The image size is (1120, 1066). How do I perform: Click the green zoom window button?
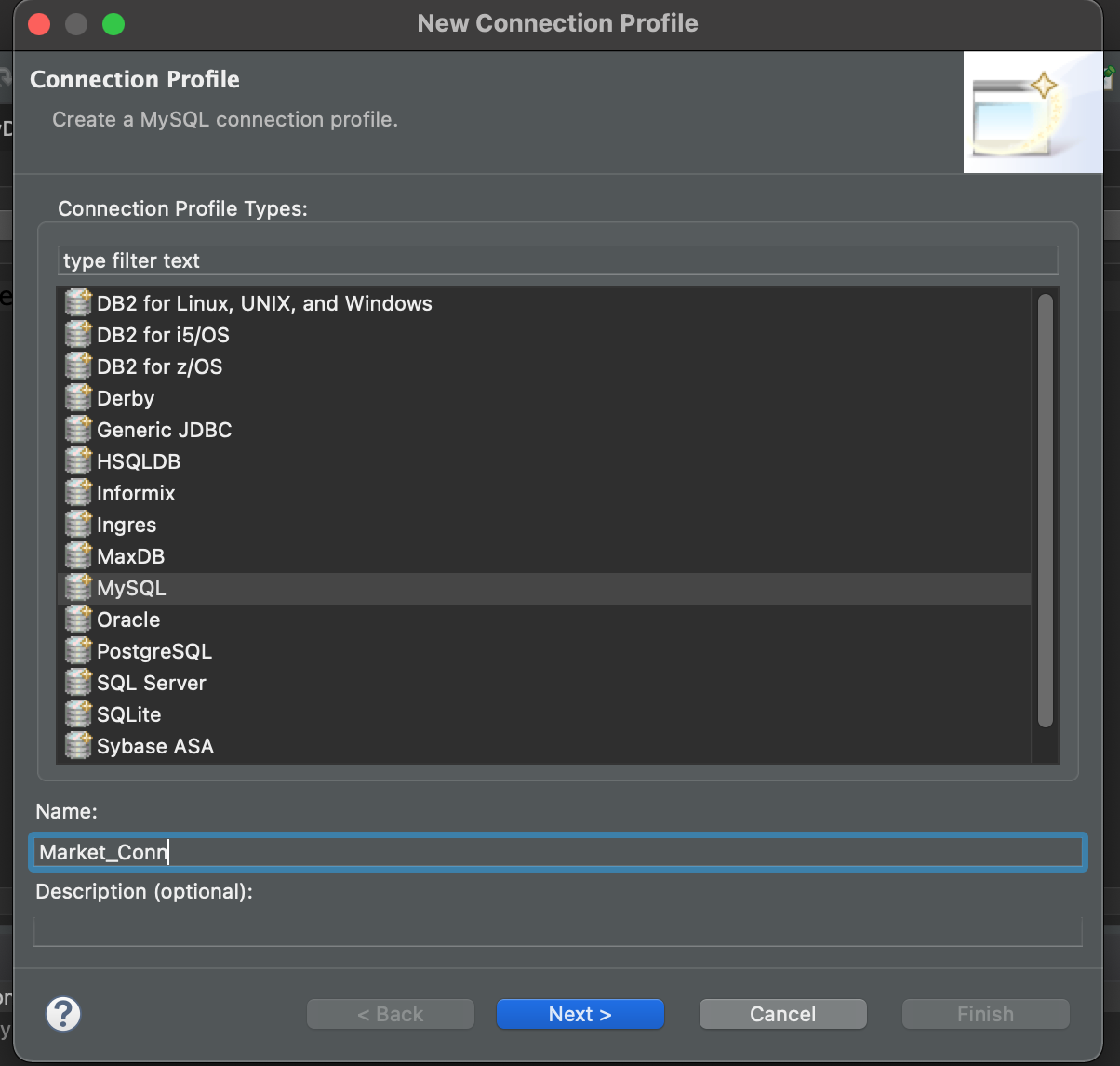[x=113, y=23]
